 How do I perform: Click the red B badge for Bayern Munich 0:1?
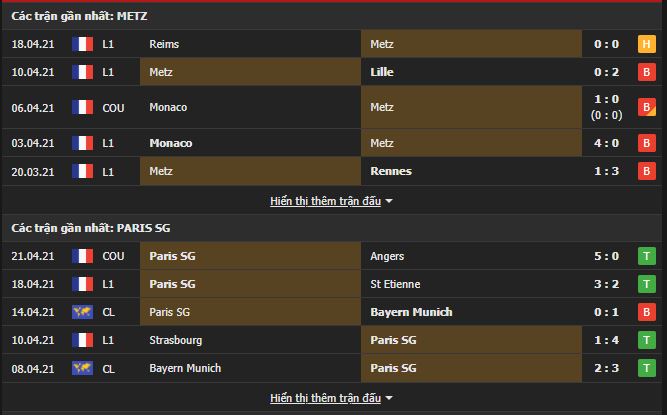pos(646,312)
